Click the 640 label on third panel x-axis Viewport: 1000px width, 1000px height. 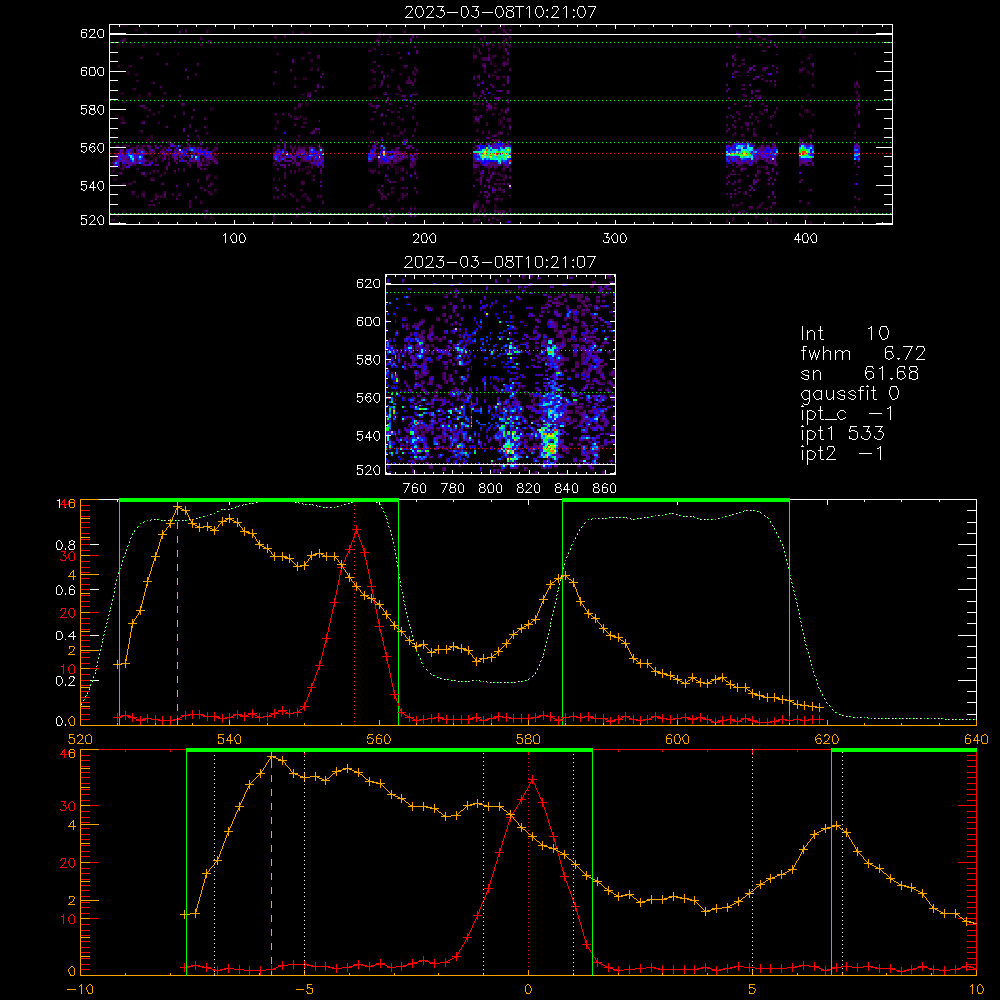tap(976, 739)
